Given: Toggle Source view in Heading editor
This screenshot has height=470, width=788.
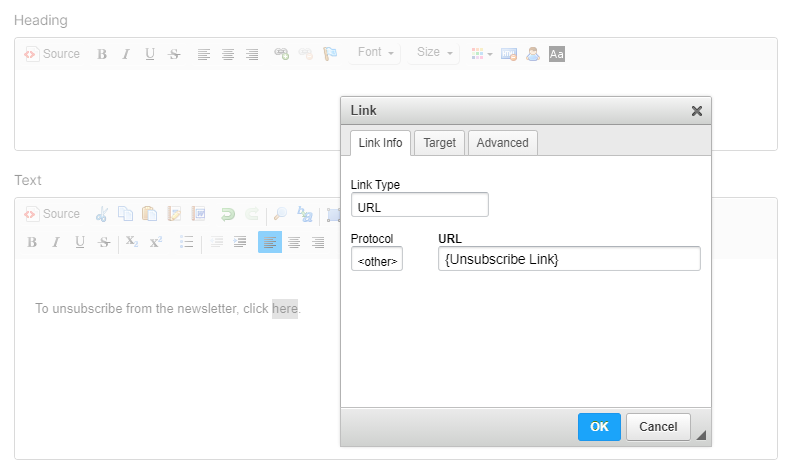Looking at the screenshot, I should 52,54.
